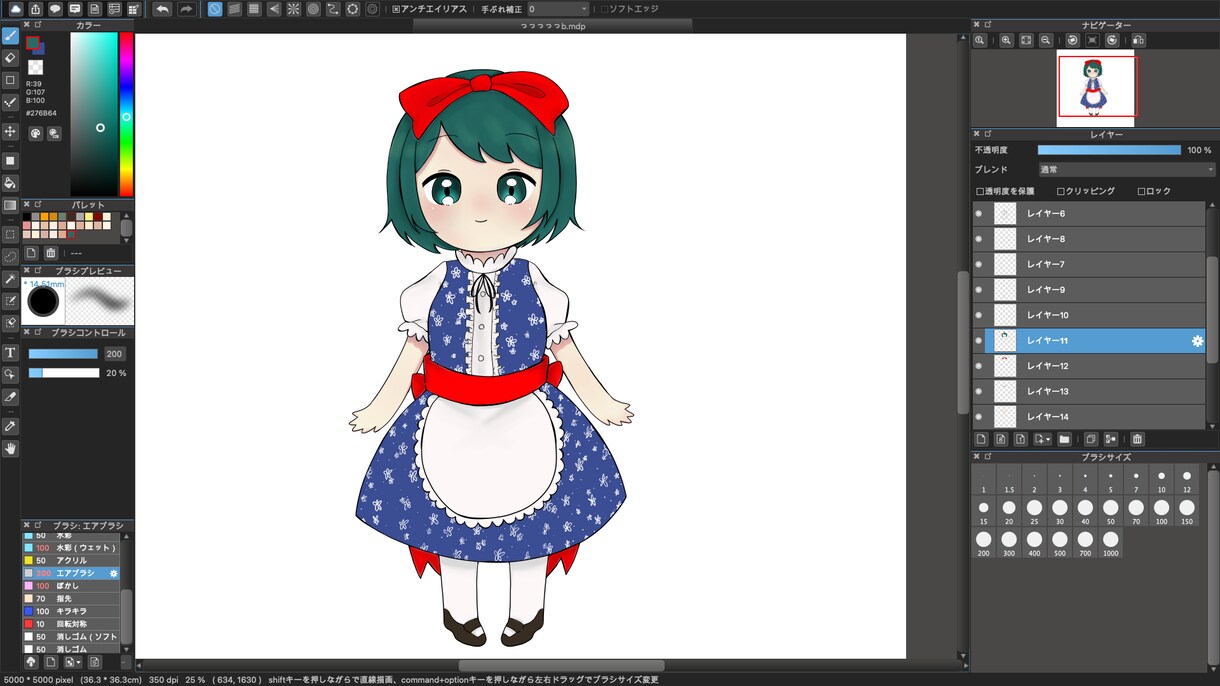Select the ぼかし brush

pos(71,586)
